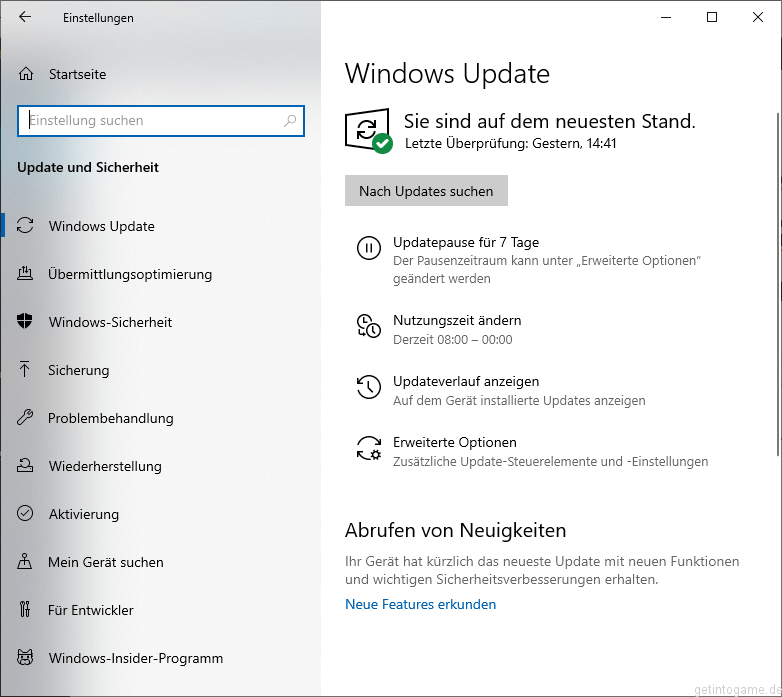Image resolution: width=782 pixels, height=697 pixels.
Task: Click the history icon for Updateverlauf
Action: [x=369, y=387]
